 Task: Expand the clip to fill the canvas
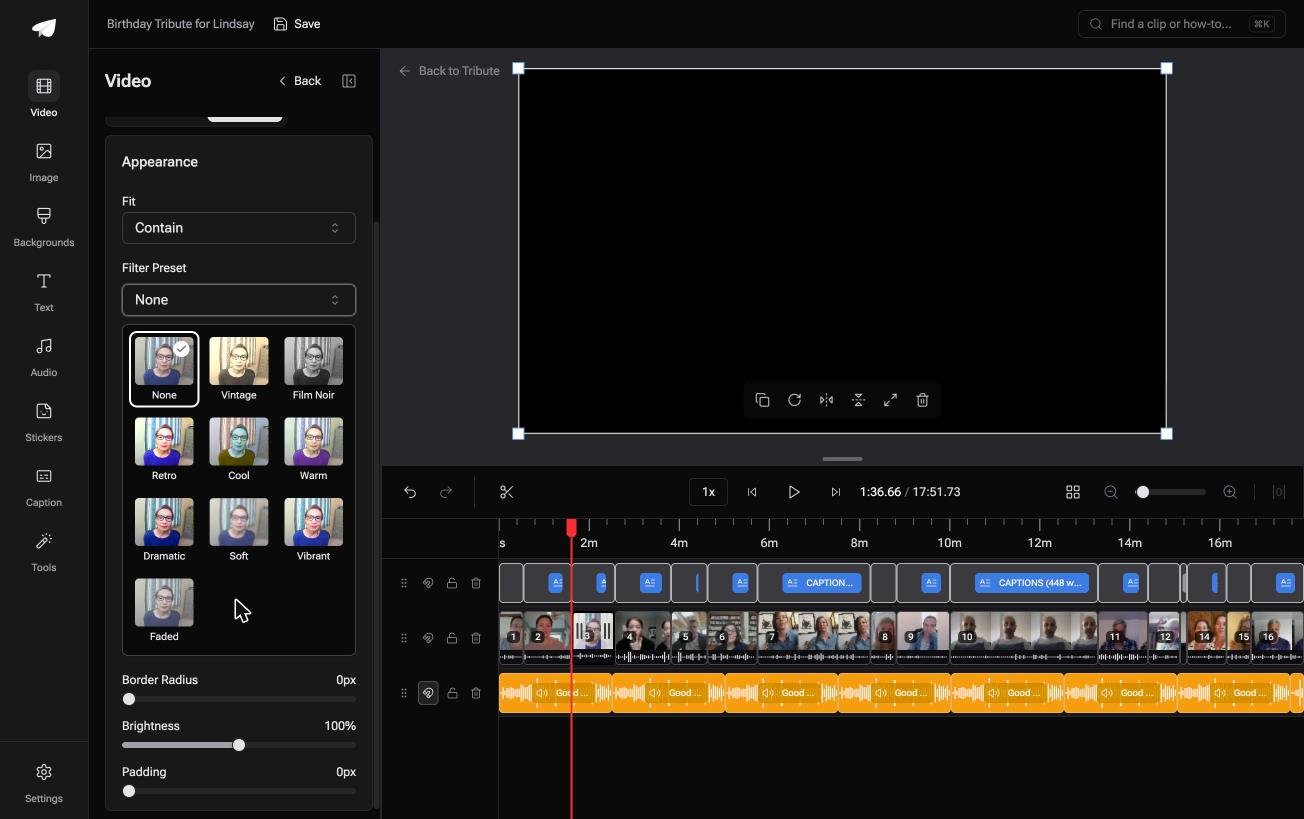click(x=890, y=400)
